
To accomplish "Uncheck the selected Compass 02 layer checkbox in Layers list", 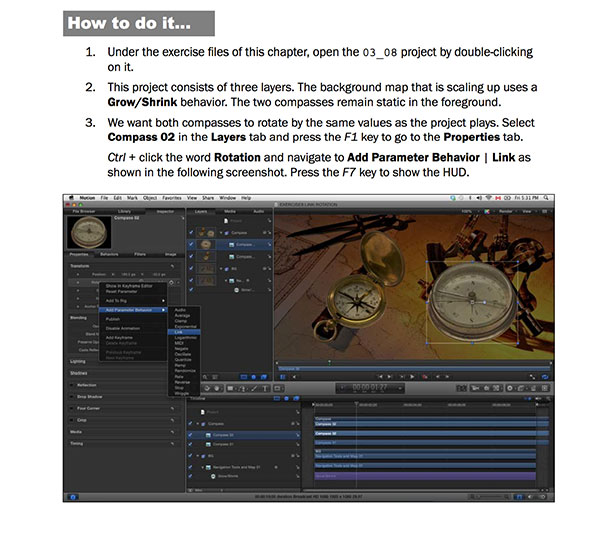I will point(191,244).
